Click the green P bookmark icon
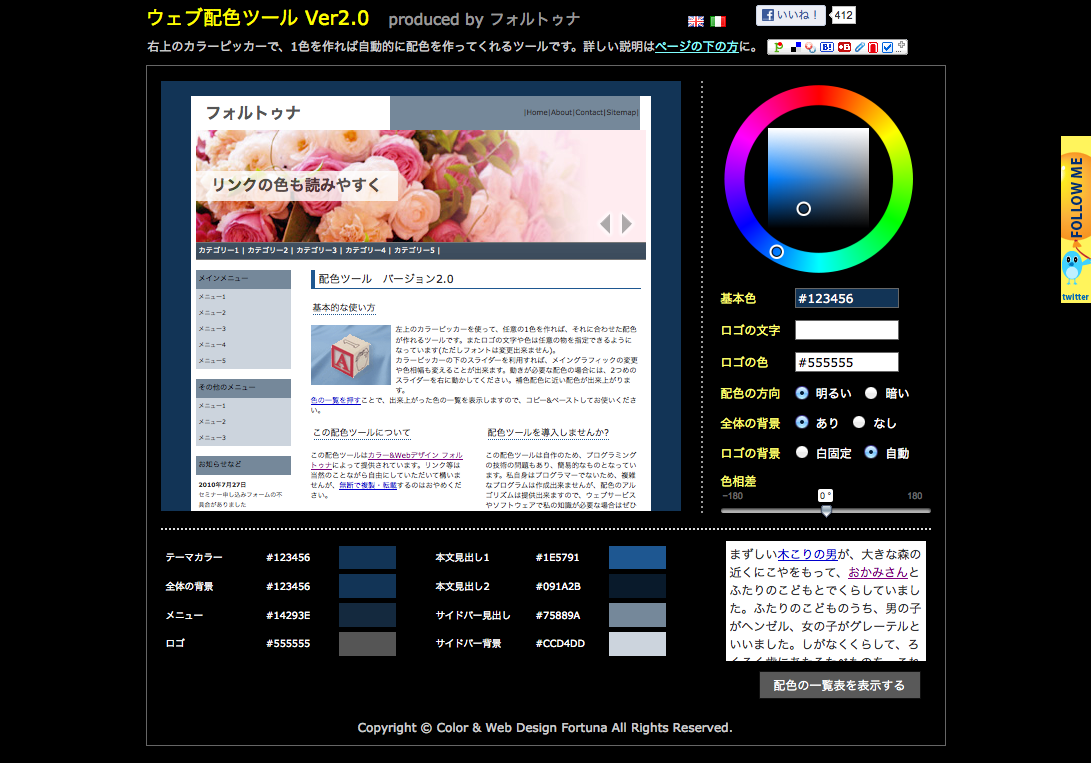This screenshot has width=1091, height=763. click(779, 47)
